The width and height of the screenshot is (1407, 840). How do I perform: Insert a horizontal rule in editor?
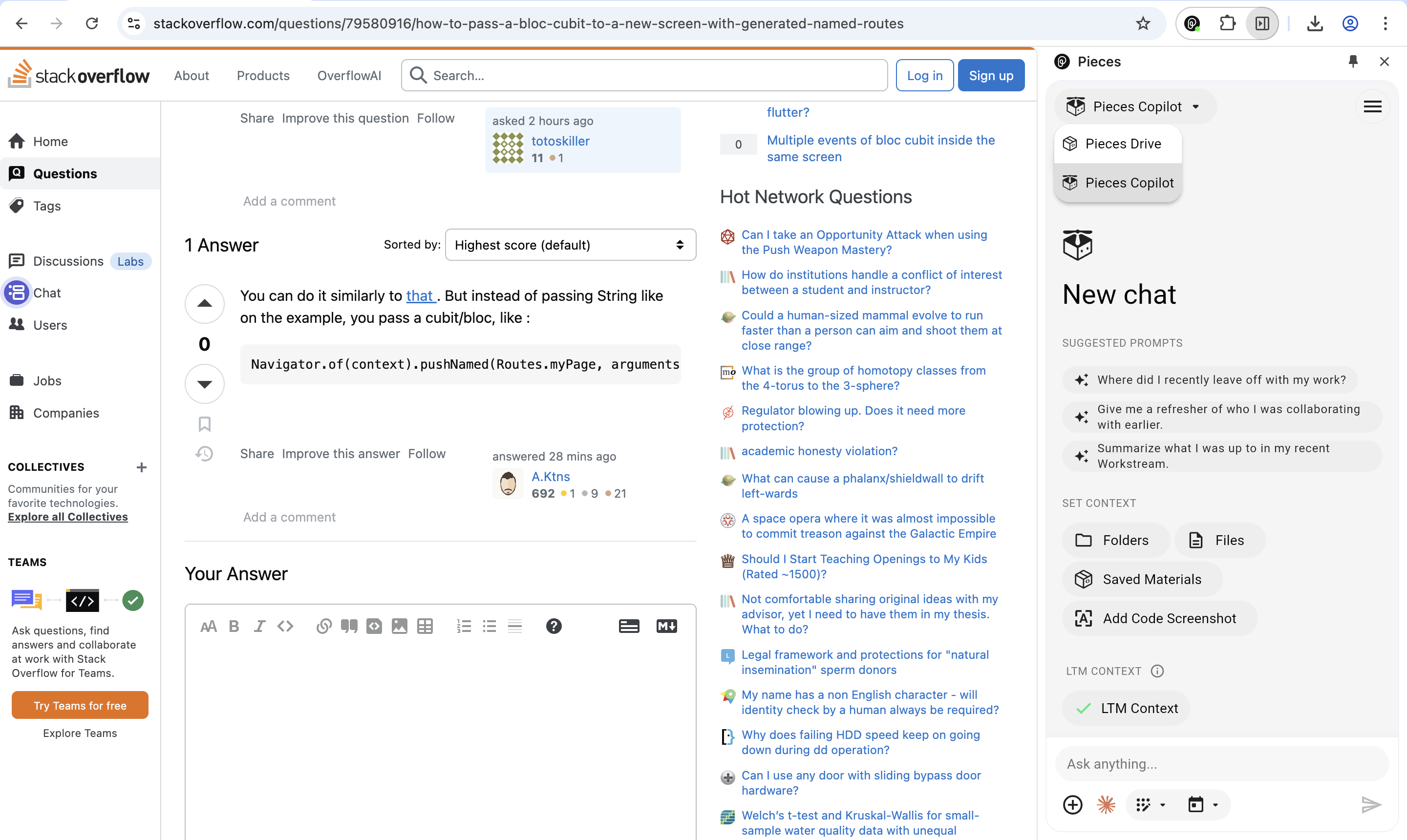pyautogui.click(x=514, y=626)
